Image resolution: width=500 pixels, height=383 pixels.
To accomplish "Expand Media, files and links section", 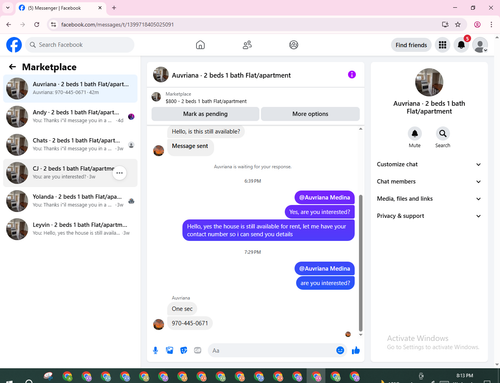I will tap(429, 199).
